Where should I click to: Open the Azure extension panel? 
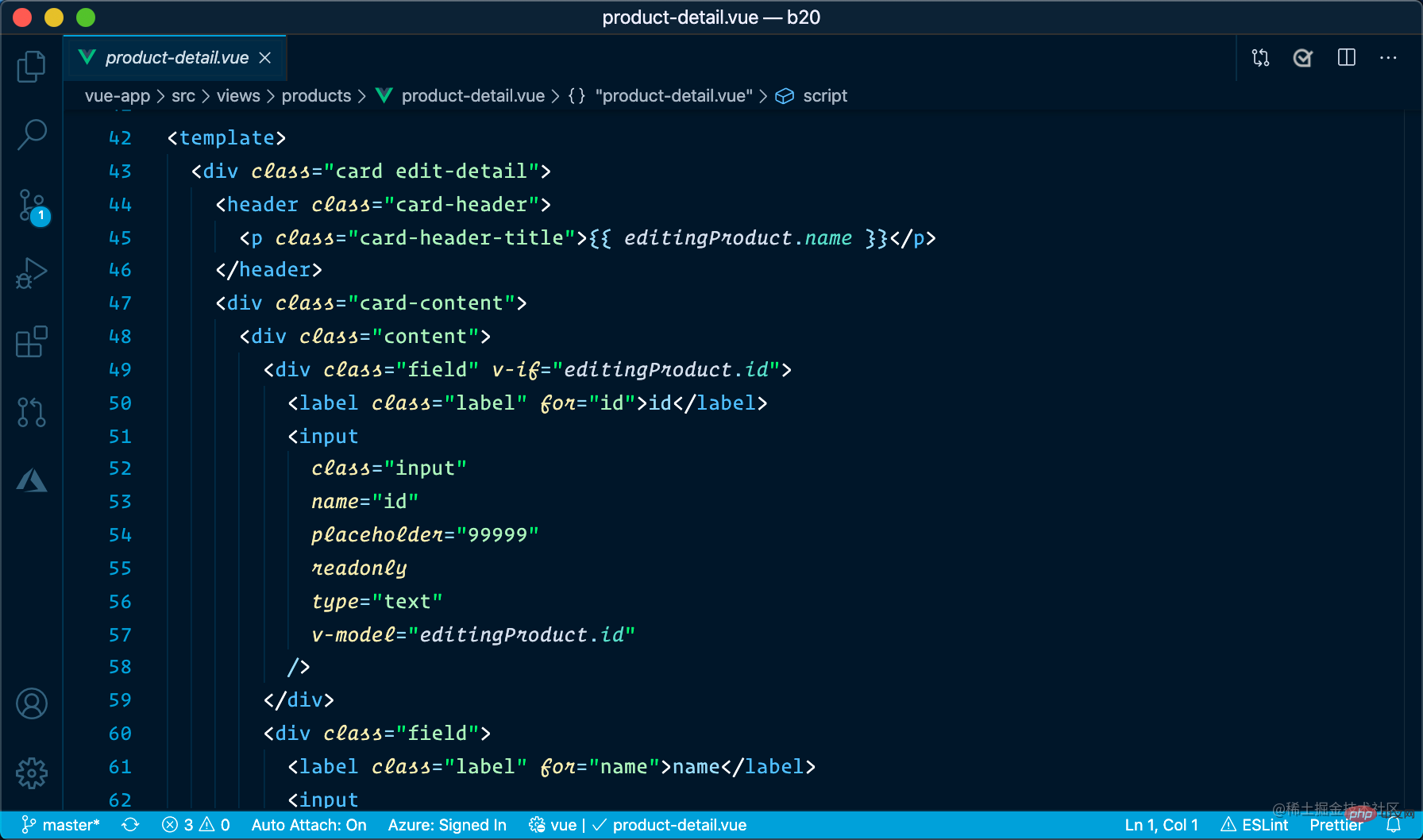pos(31,480)
